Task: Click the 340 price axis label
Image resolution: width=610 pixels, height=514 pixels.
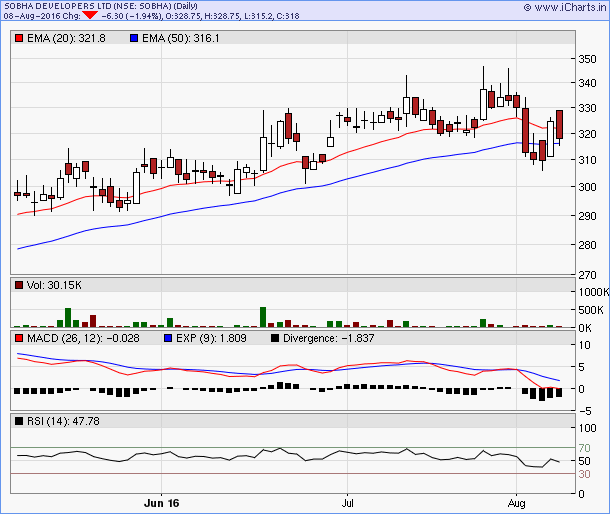Action: pyautogui.click(x=587, y=83)
